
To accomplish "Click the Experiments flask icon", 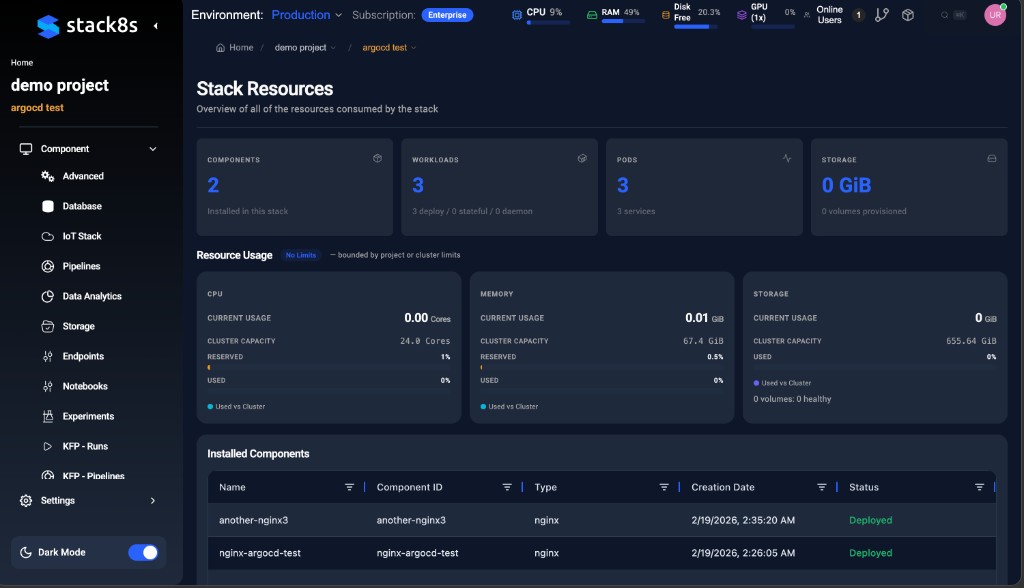I will [48, 416].
